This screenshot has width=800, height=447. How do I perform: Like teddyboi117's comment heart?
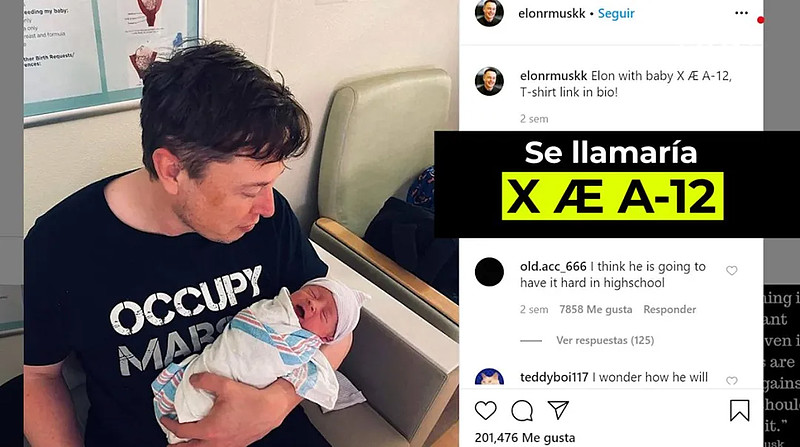(732, 381)
